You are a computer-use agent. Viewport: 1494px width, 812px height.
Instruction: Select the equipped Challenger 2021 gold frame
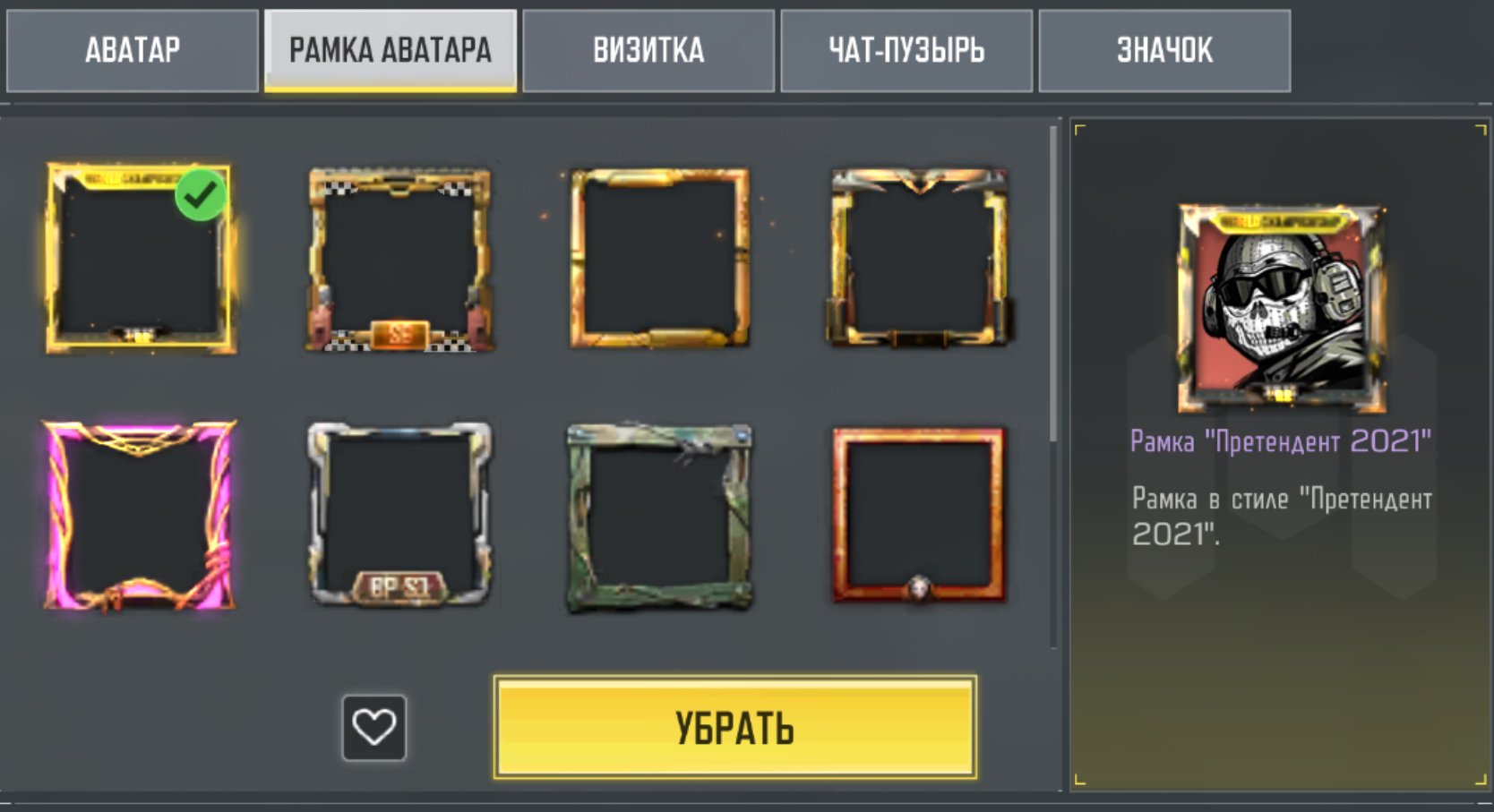pyautogui.click(x=140, y=258)
